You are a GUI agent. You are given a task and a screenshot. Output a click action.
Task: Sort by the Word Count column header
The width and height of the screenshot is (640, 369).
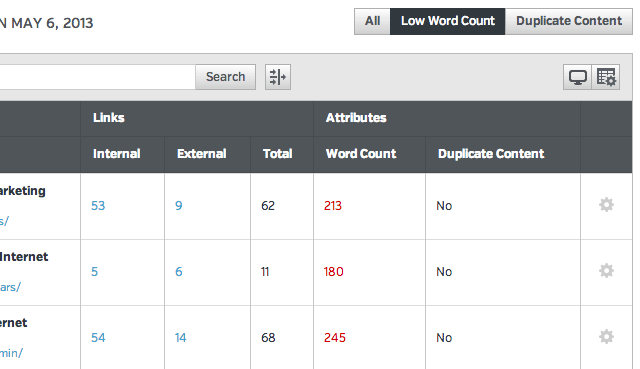[361, 154]
